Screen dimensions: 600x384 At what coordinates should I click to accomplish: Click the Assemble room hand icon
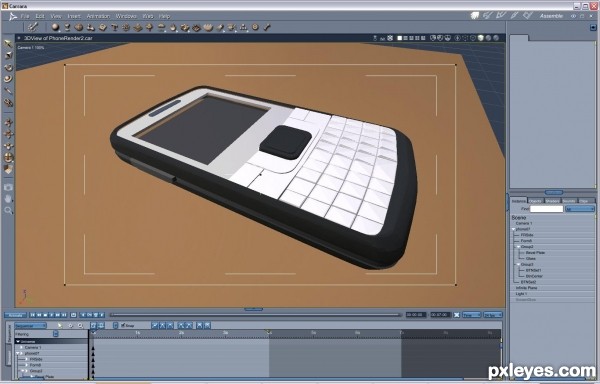coord(475,15)
